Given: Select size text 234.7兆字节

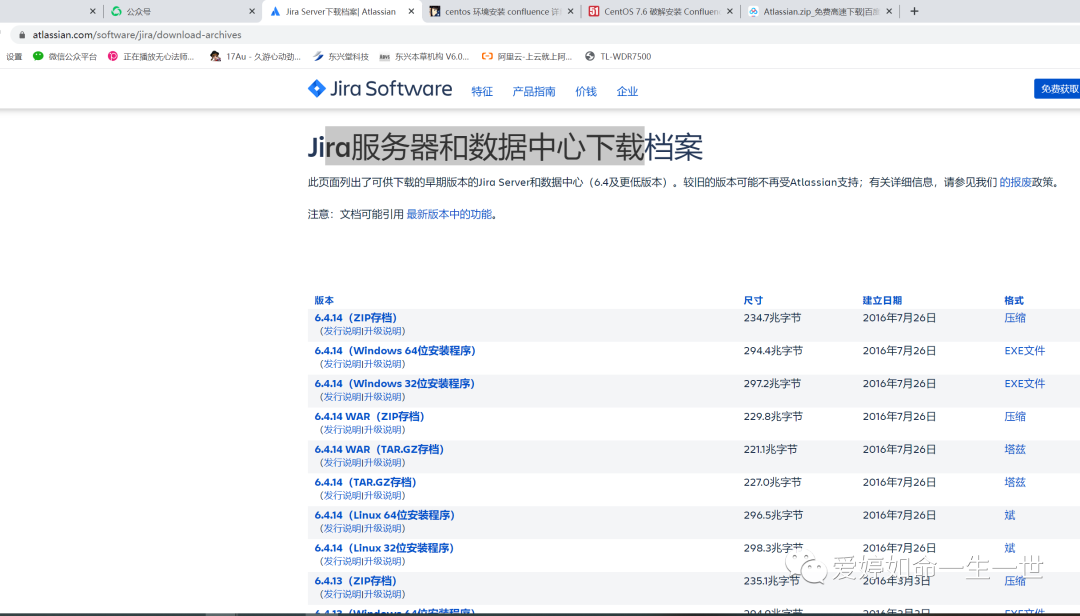Looking at the screenshot, I should point(772,318).
